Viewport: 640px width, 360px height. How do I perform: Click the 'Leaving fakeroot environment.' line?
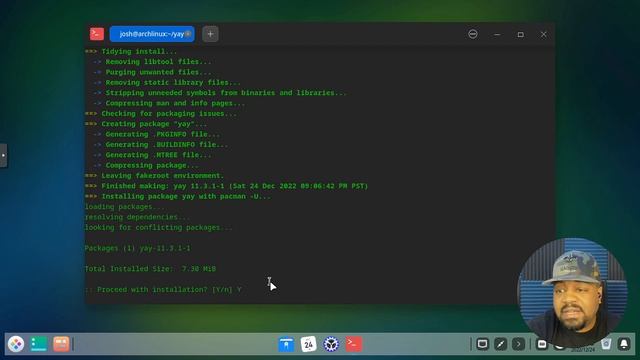pyautogui.click(x=154, y=176)
